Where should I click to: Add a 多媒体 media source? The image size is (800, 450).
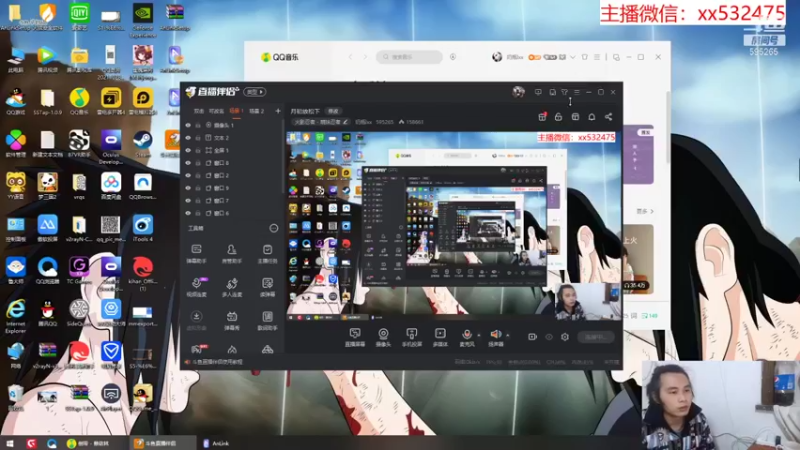tap(440, 337)
